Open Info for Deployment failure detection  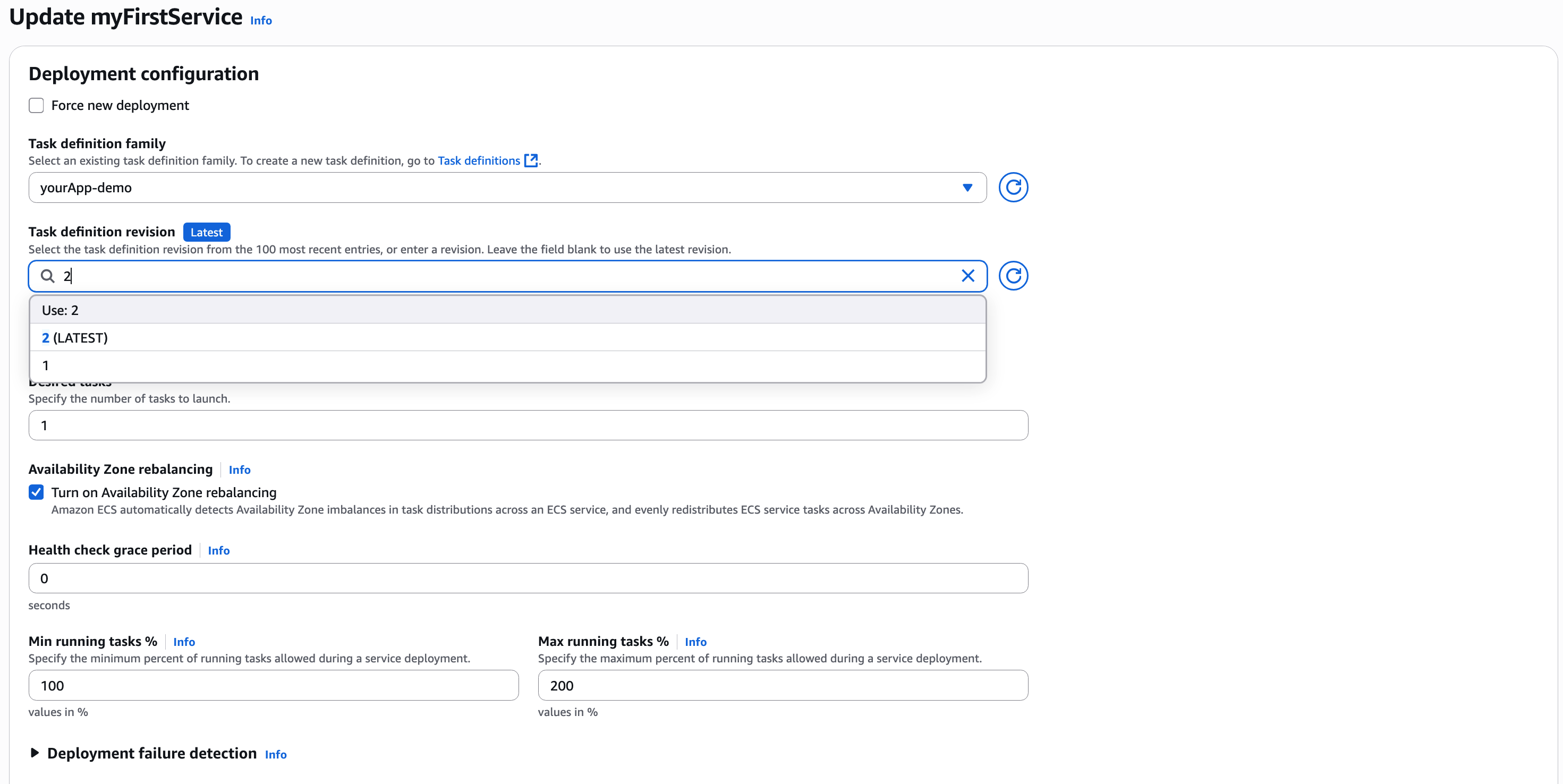click(276, 754)
